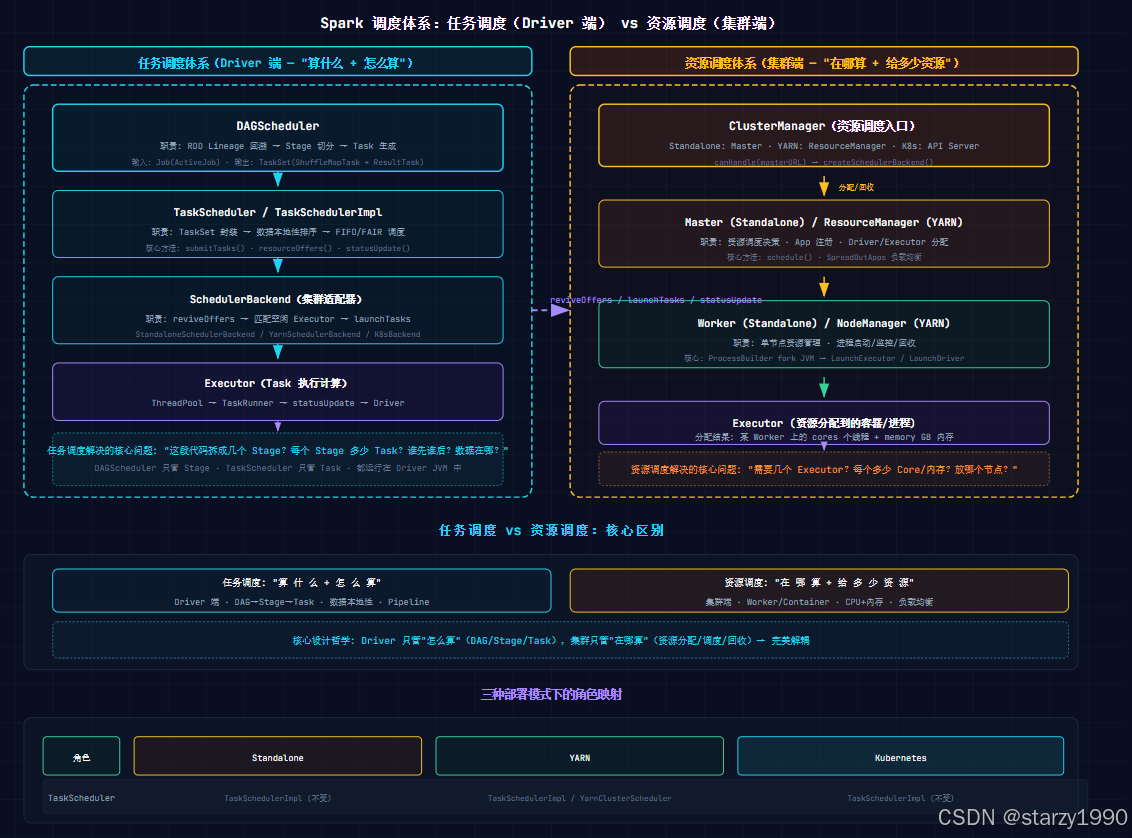Screen dimensions: 1132x838
Task: Click the "Kubernetes" table column header
Action: pyautogui.click(x=900, y=756)
